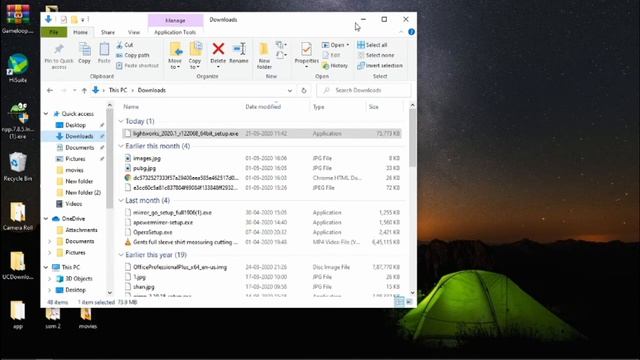Viewport: 640px width, 360px height.
Task: Select Desktop under Quick access
Action: point(76,125)
